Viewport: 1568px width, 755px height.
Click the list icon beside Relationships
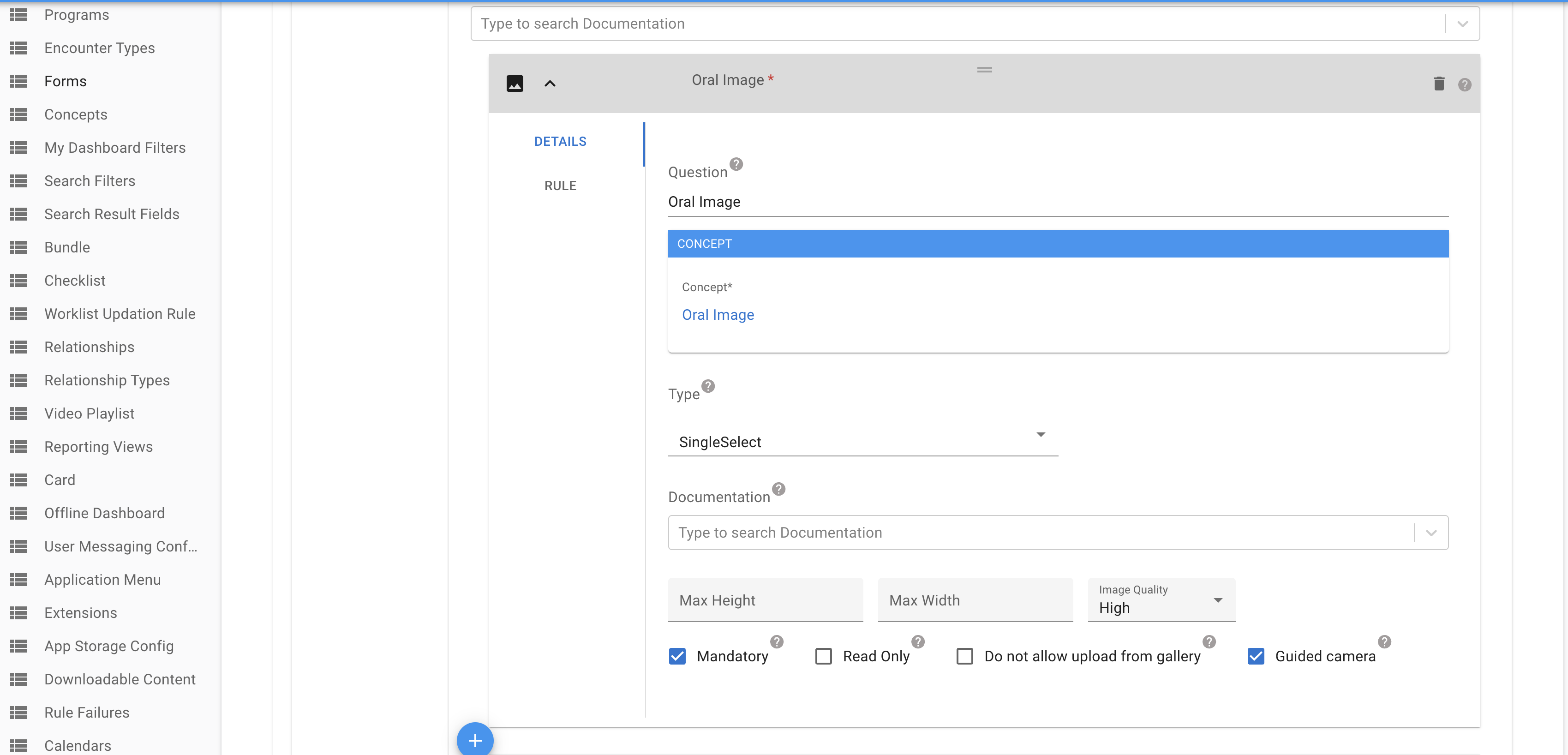click(x=19, y=347)
